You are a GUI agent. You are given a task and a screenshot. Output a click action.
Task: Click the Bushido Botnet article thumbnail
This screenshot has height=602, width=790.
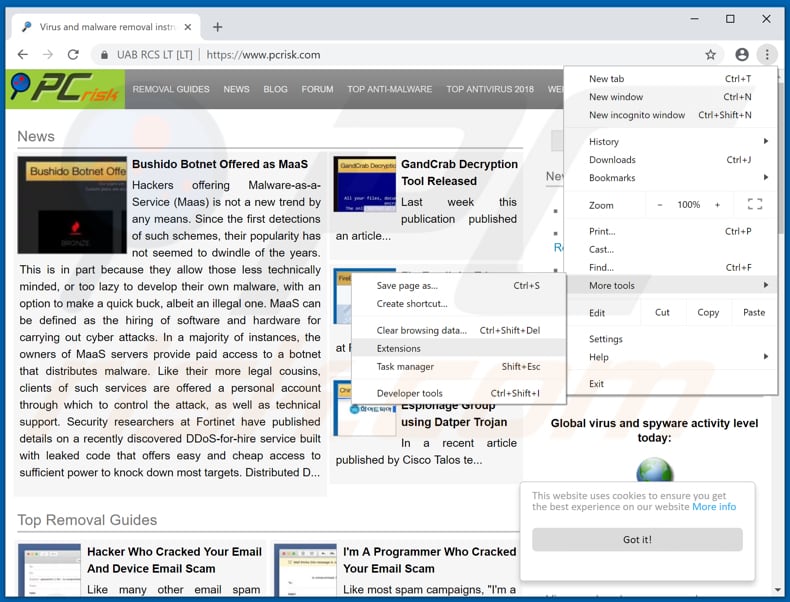click(x=72, y=205)
